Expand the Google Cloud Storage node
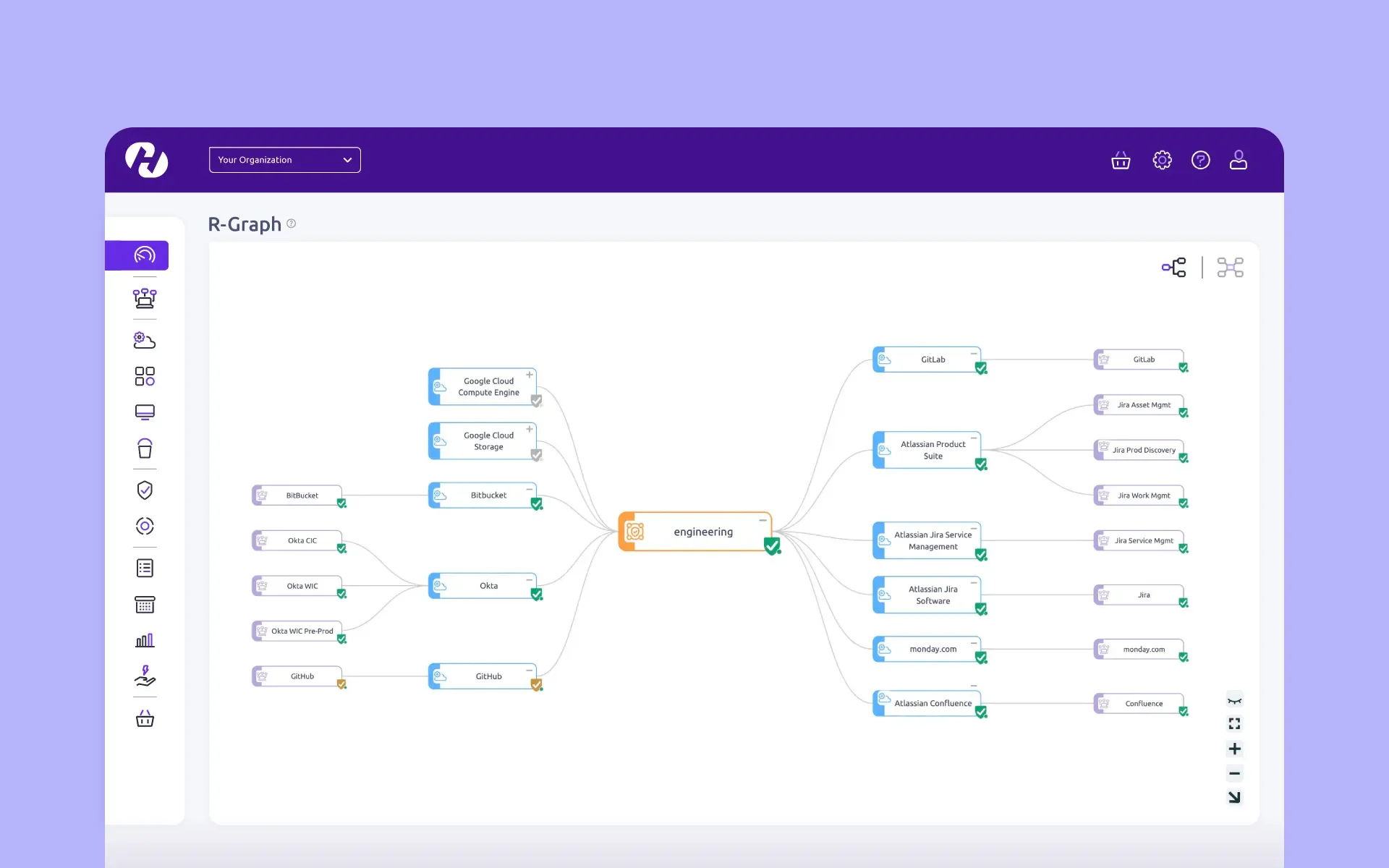The image size is (1389, 868). point(530,429)
